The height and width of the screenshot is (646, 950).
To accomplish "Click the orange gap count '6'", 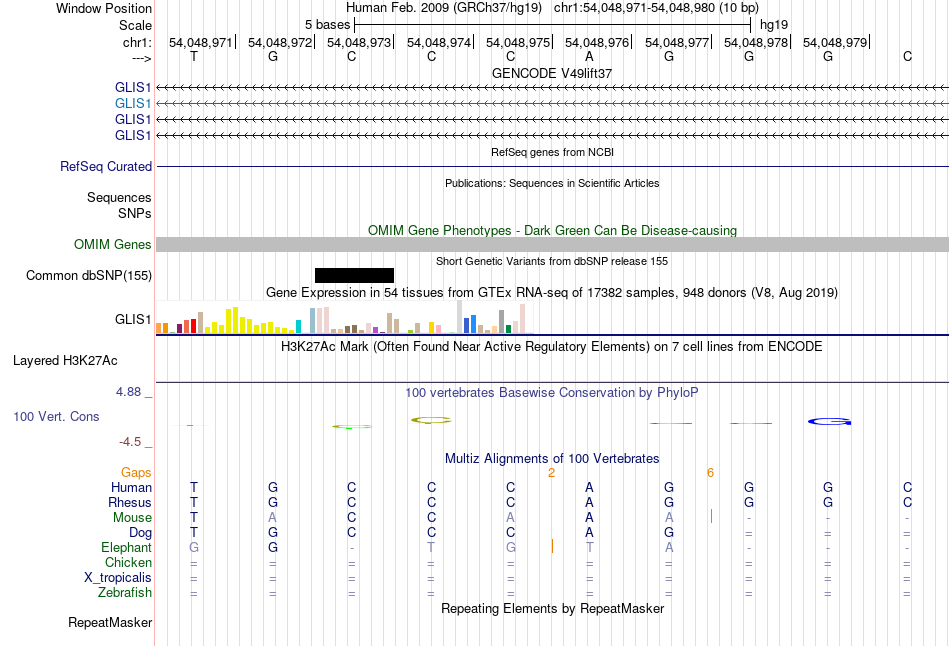I will 710,473.
